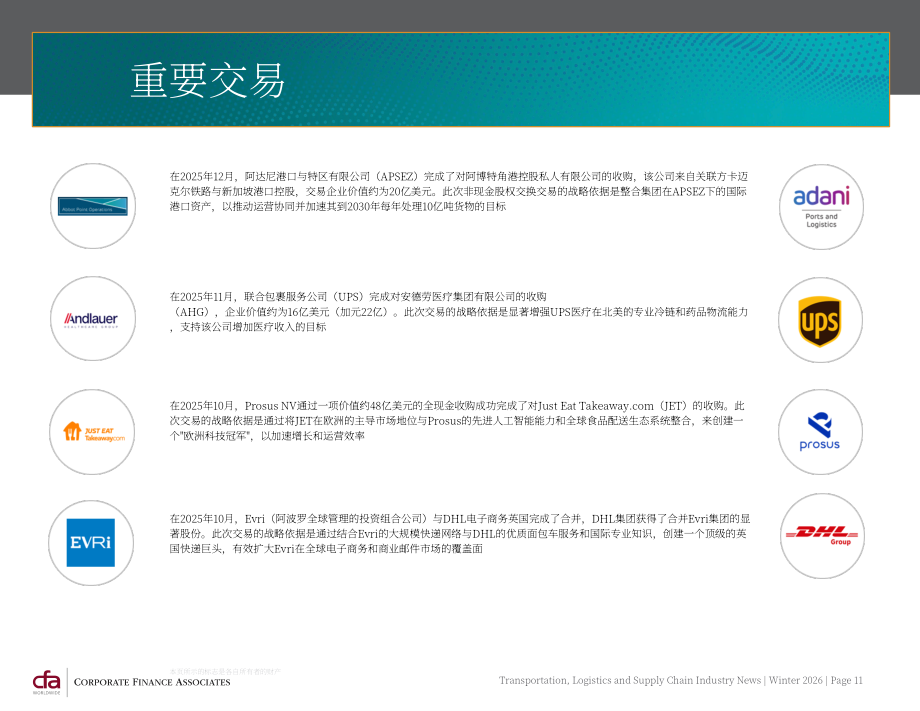Select the APSEZ acquisition paragraph text
The width and height of the screenshot is (920, 711).
click(459, 191)
